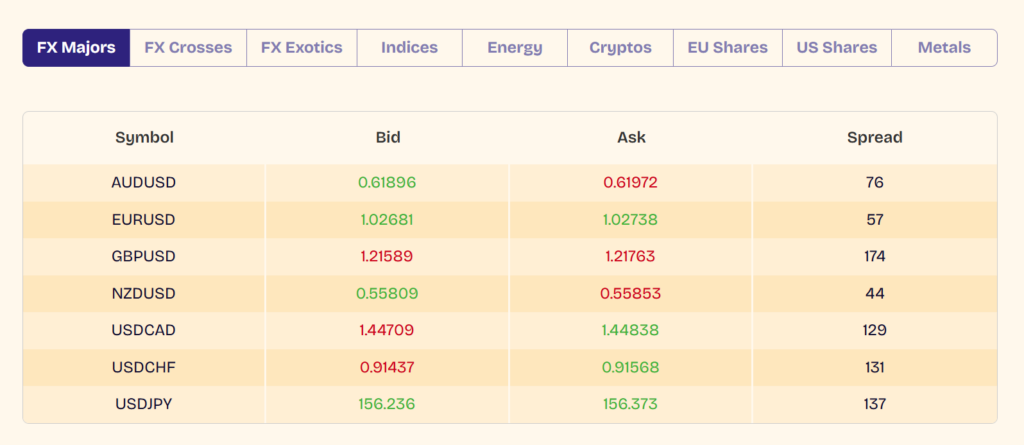Open the Energy tab

point(515,47)
